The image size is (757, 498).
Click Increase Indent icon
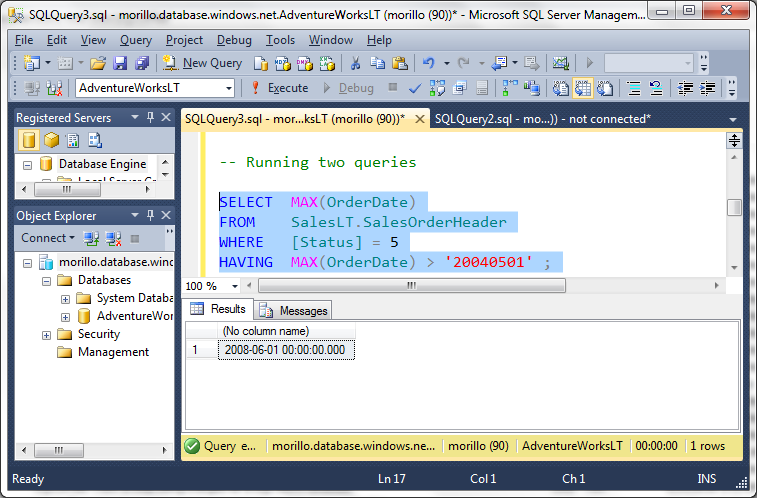(x=707, y=88)
